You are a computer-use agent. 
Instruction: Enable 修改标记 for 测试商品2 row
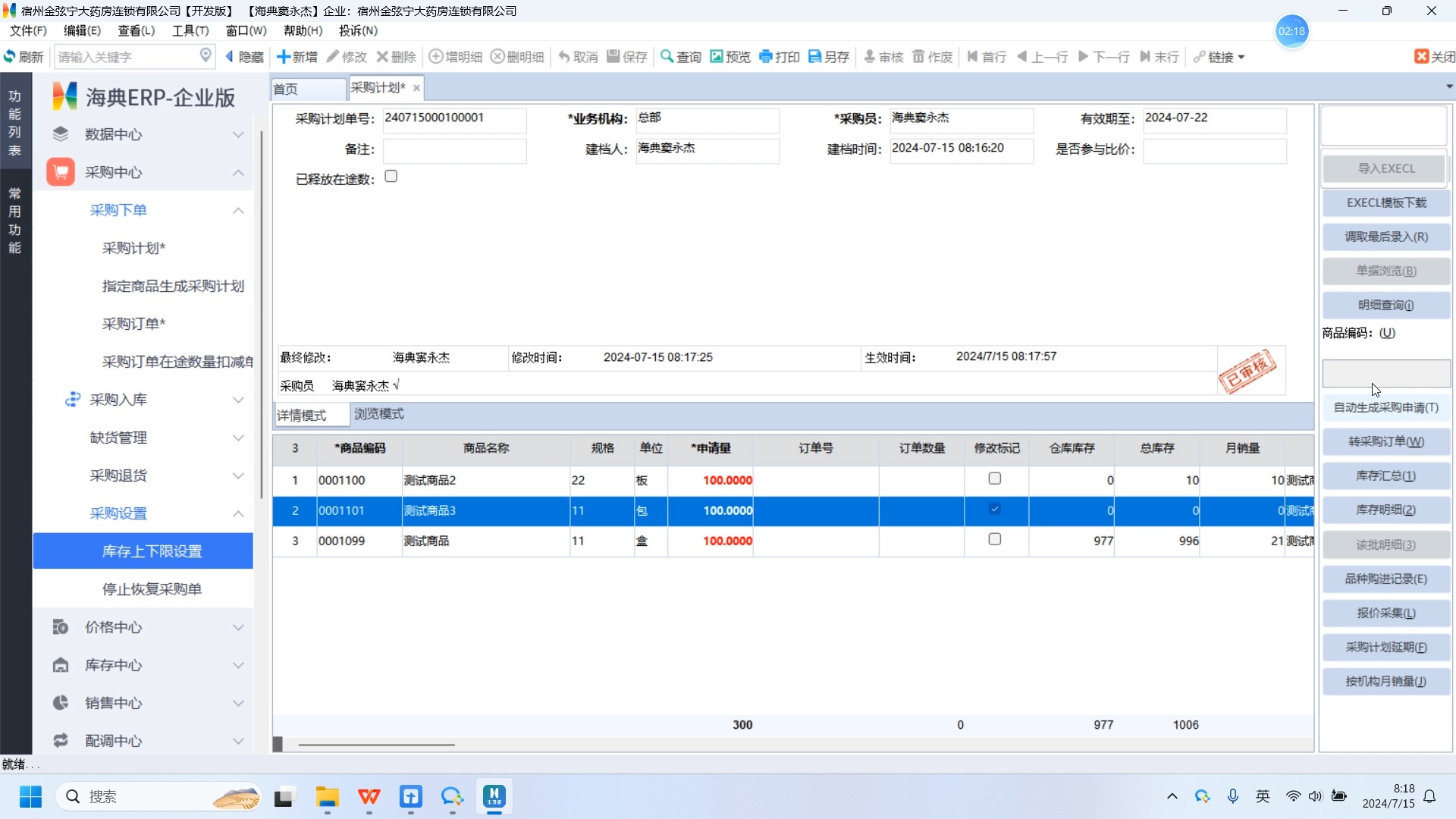pos(995,478)
